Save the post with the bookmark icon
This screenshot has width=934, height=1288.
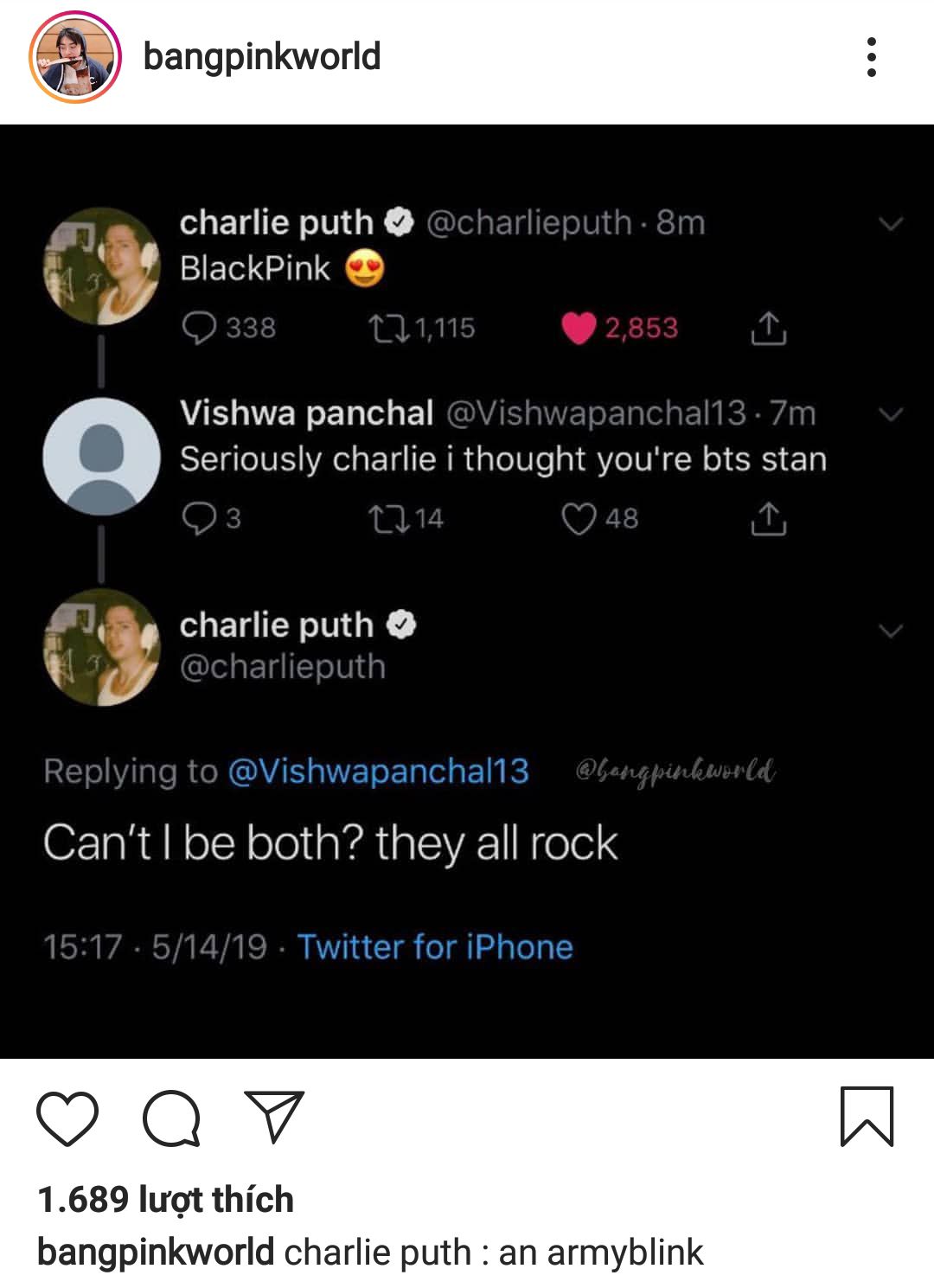867,1117
